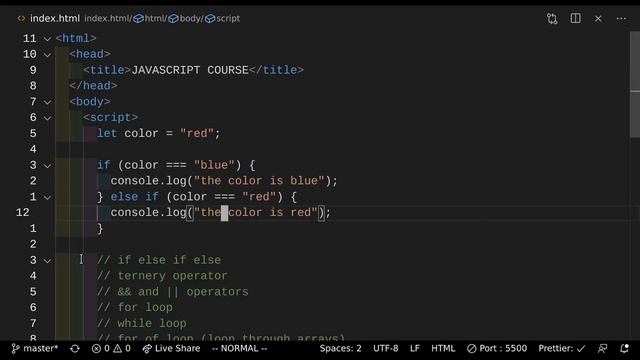Fold the comment block starting if else
Screen dimensions: 640x360
point(47,260)
